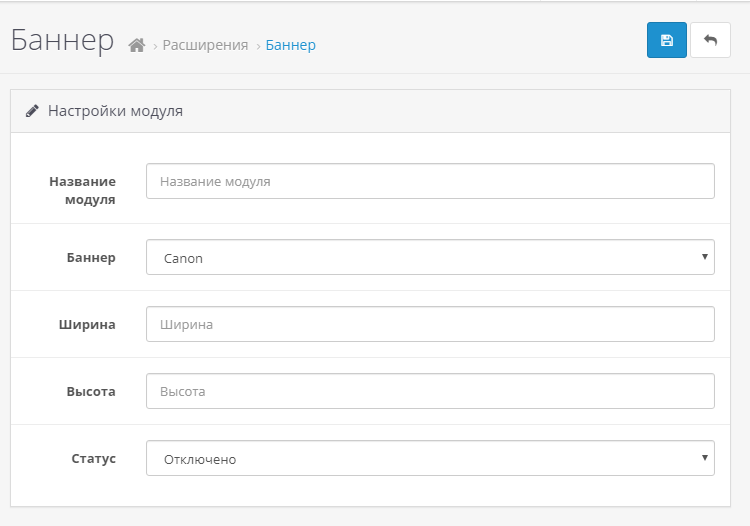Open the home icon in breadcrumb
Image resolution: width=750 pixels, height=526 pixels.
[x=137, y=45]
